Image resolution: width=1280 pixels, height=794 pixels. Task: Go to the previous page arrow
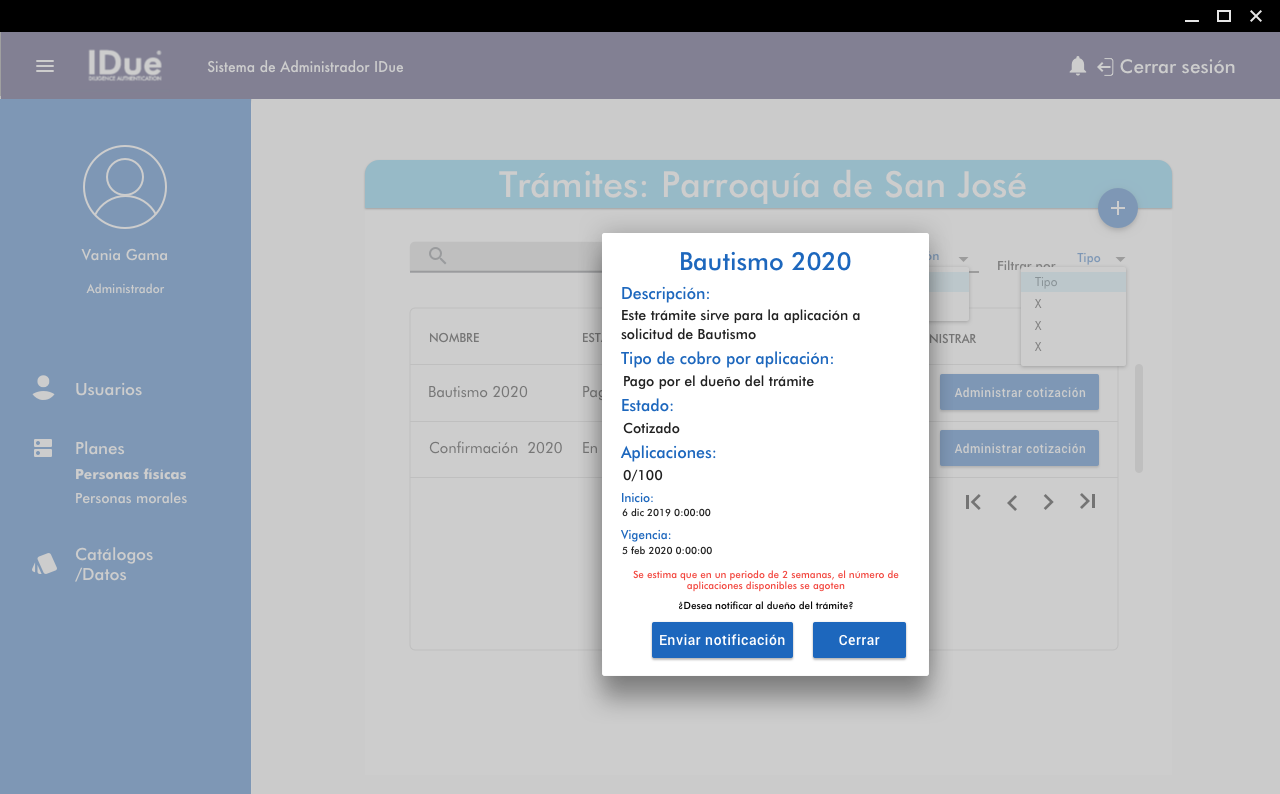pos(1012,502)
